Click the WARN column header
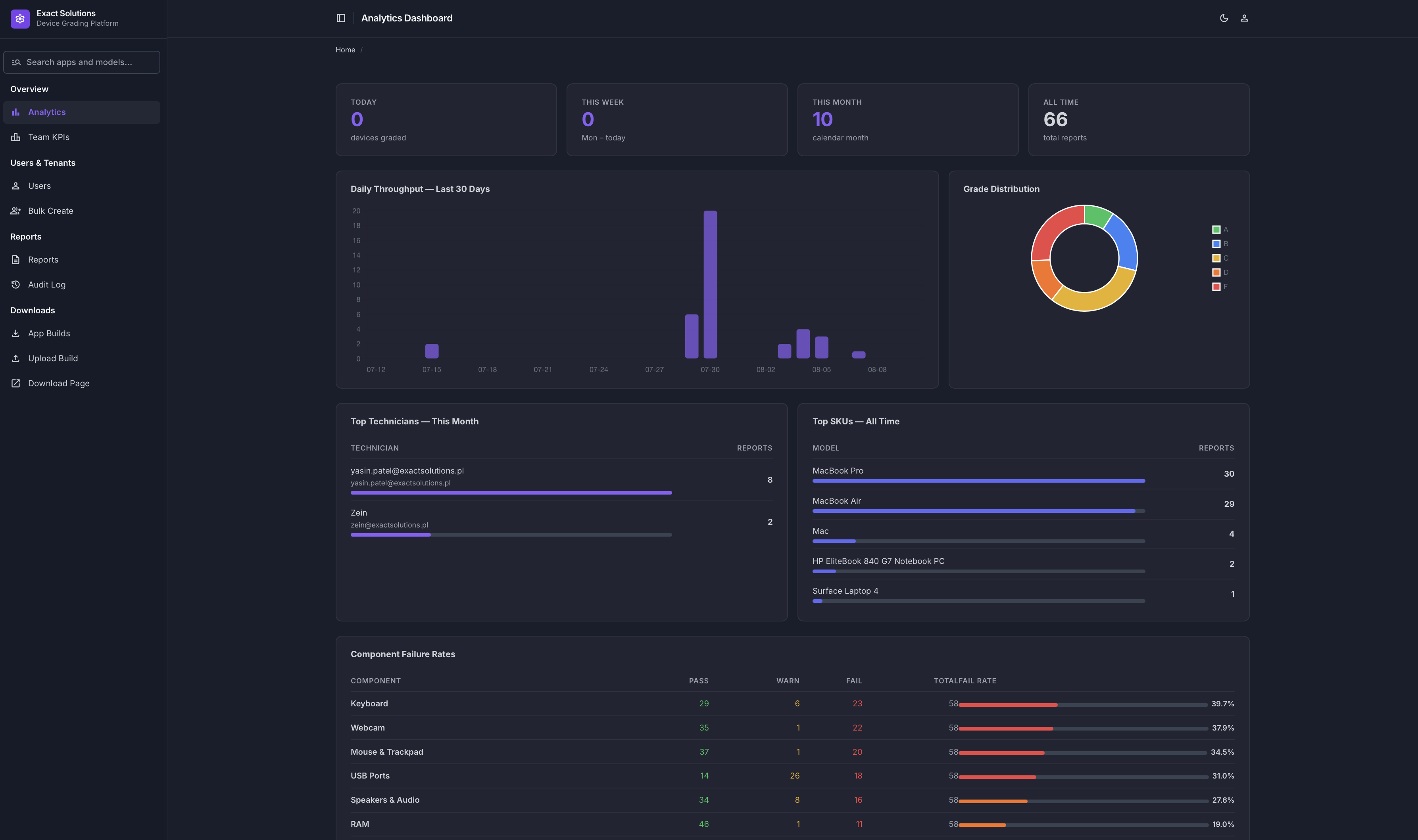1418x840 pixels. [x=788, y=681]
